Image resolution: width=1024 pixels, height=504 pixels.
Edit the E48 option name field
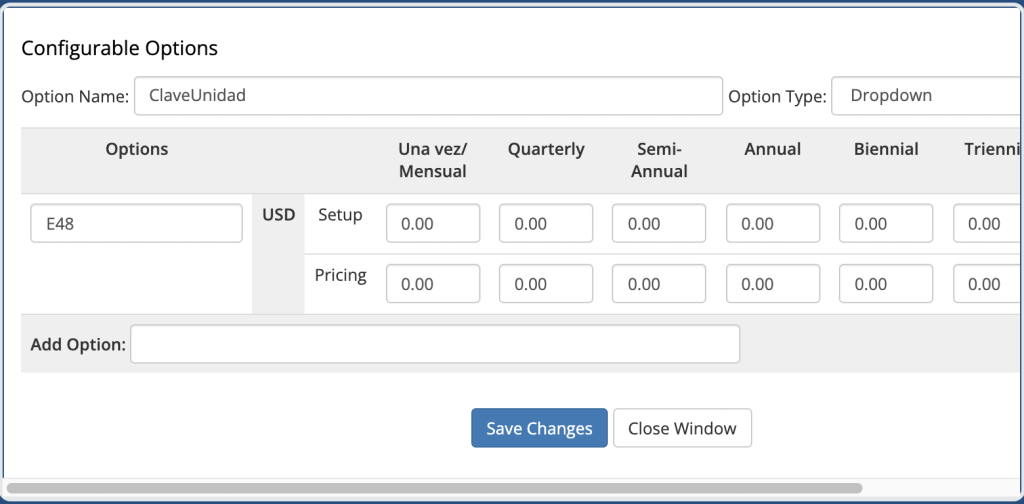coord(136,223)
